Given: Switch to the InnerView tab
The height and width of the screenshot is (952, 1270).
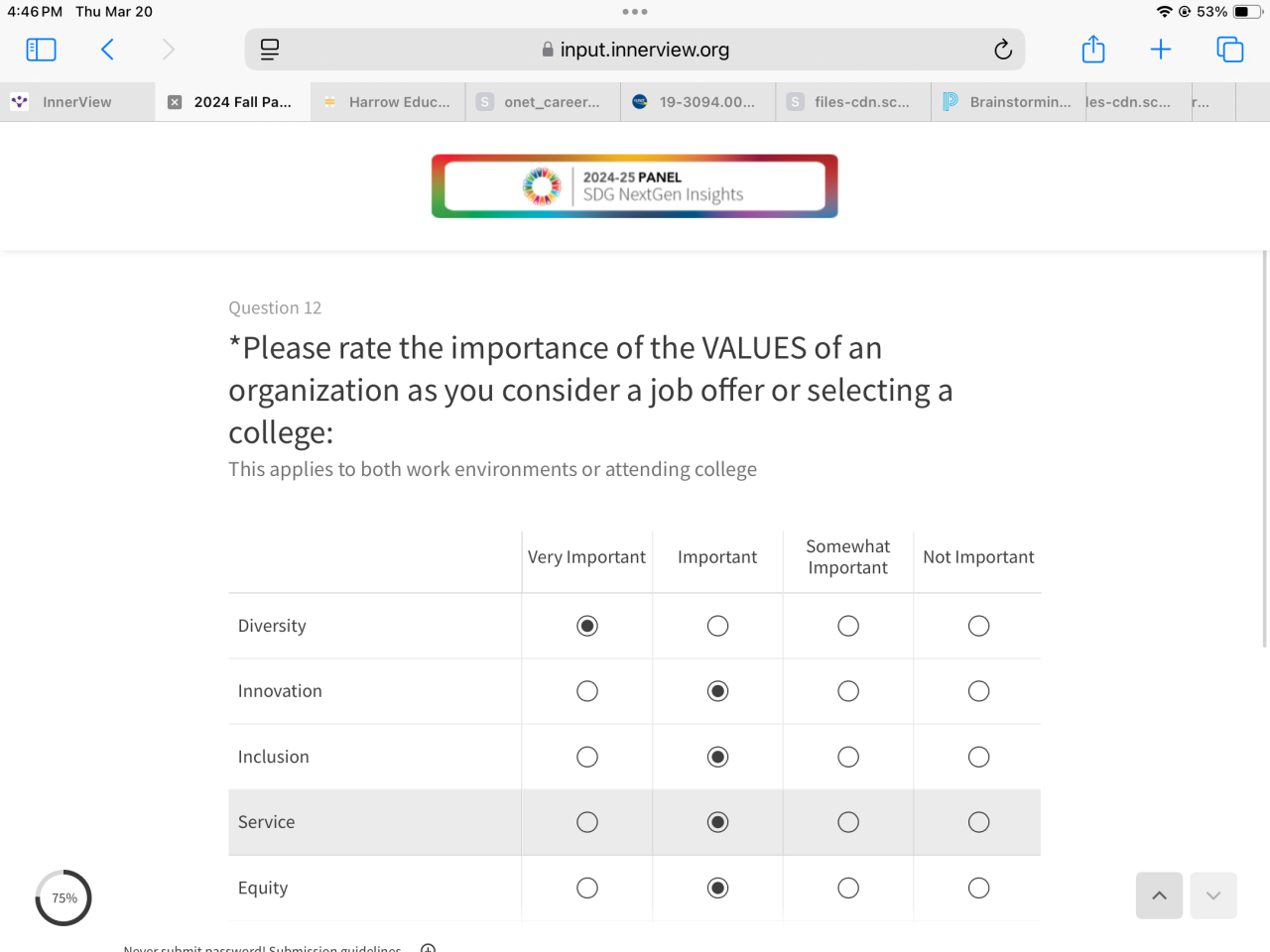Looking at the screenshot, I should click(76, 102).
